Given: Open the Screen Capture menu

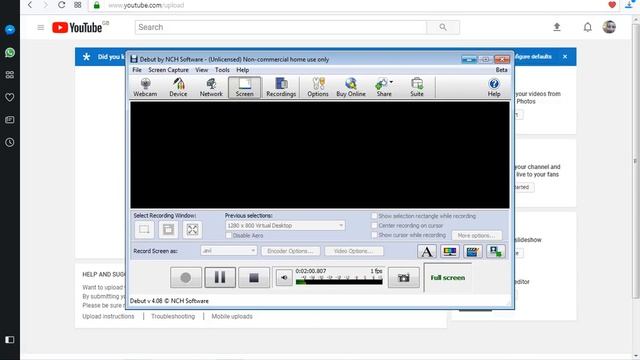Looking at the screenshot, I should pyautogui.click(x=168, y=70).
